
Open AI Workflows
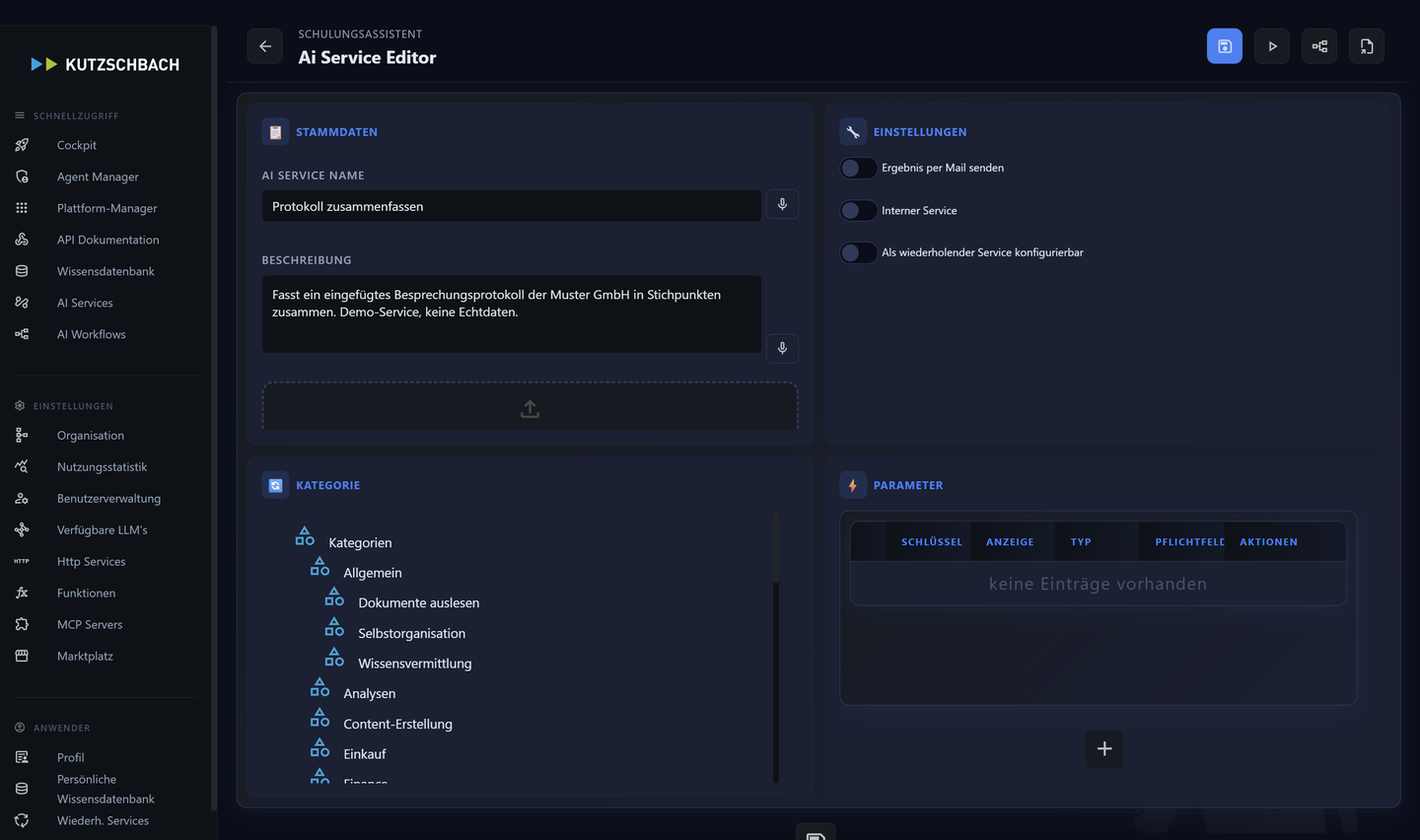tap(92, 334)
